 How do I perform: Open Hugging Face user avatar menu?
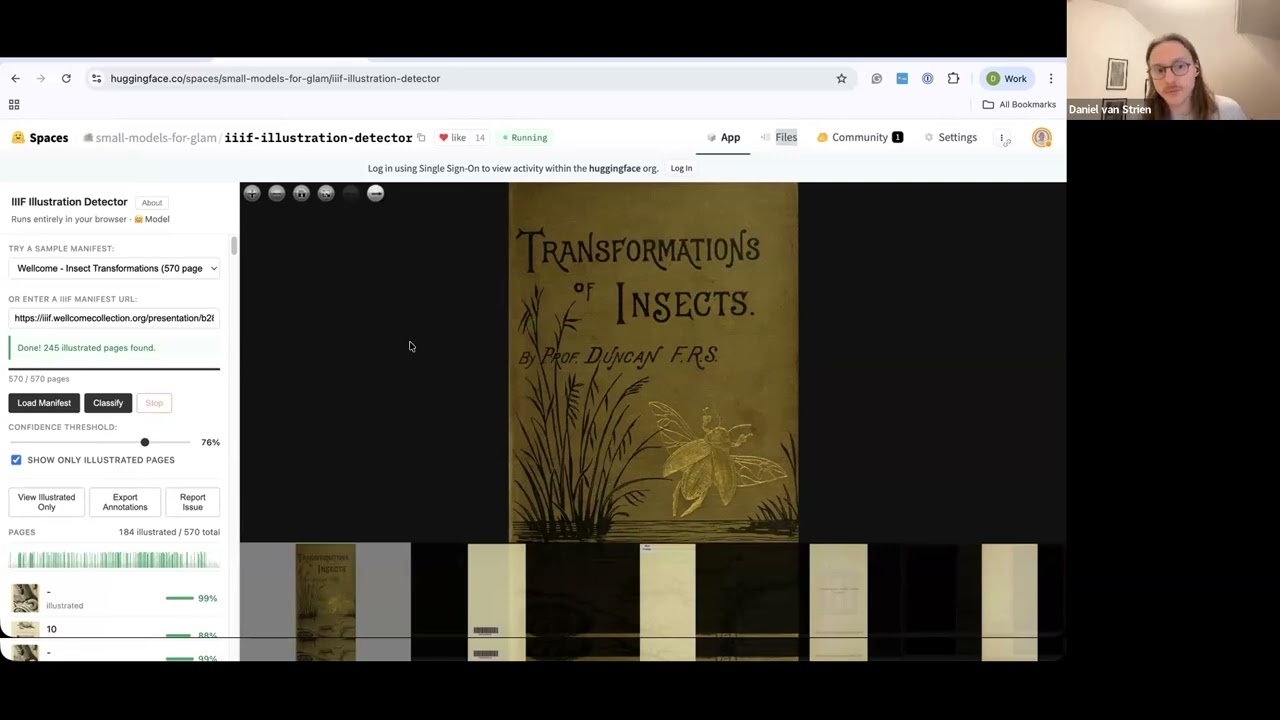pyautogui.click(x=1042, y=138)
